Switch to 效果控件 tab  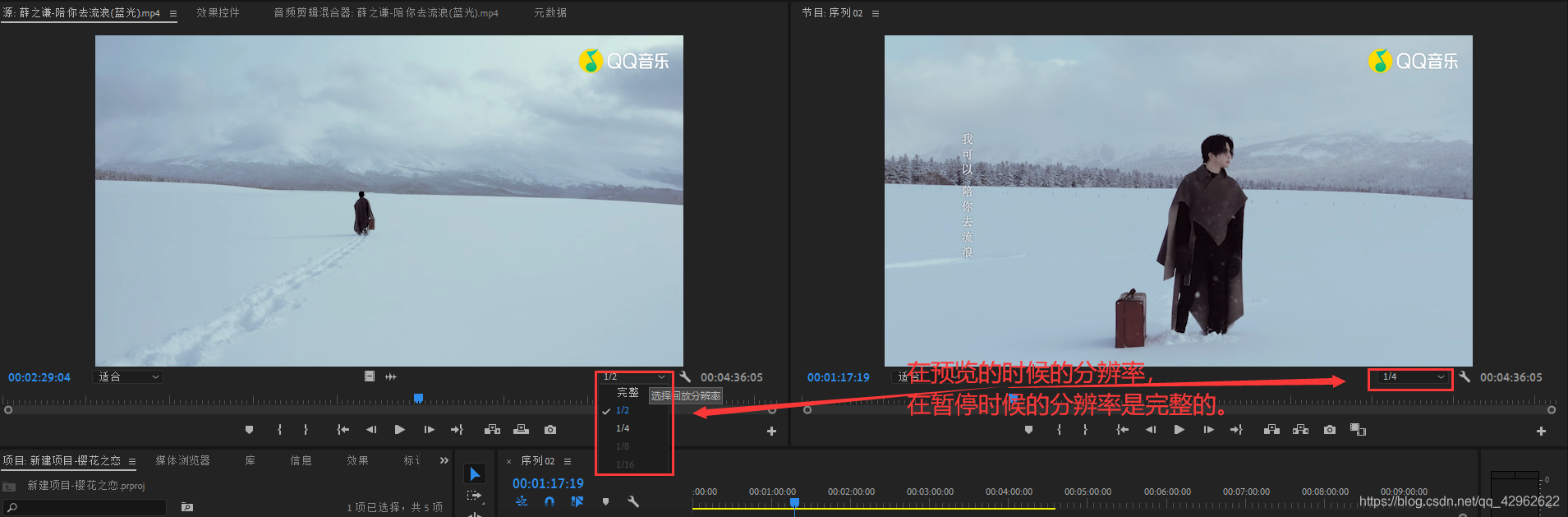point(218,12)
